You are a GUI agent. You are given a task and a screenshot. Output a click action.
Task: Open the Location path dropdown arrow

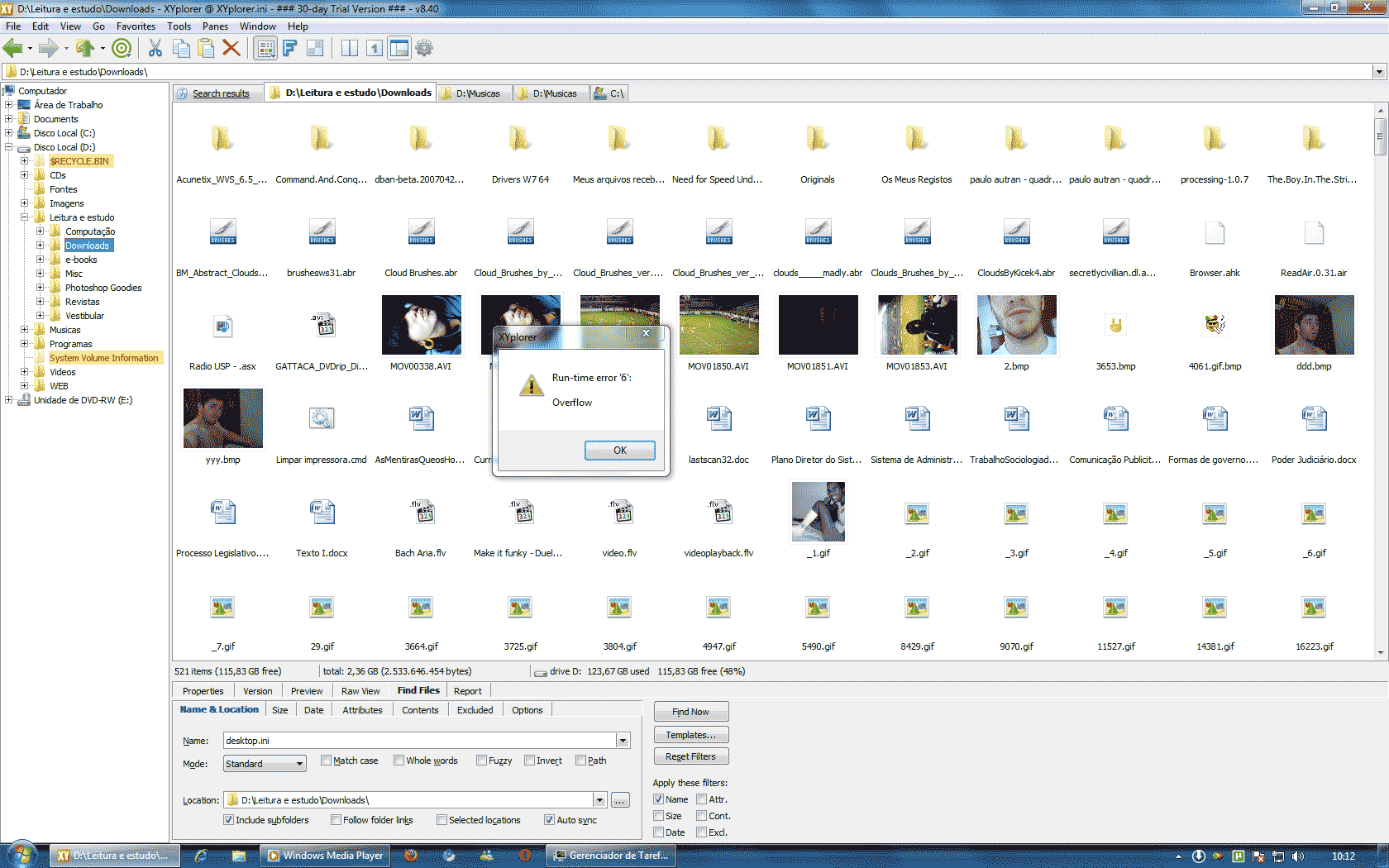[599, 800]
